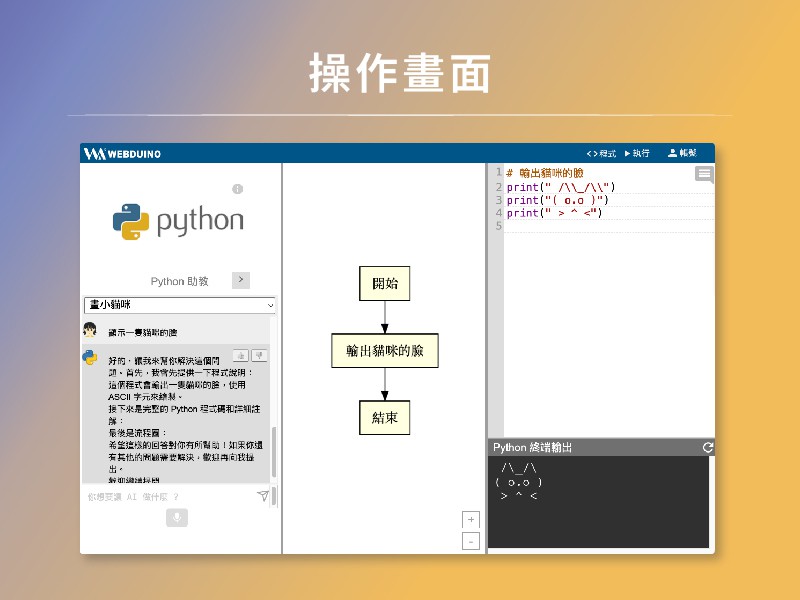Give thumbs down to the AI reply
Viewport: 800px width, 600px height.
pyautogui.click(x=259, y=355)
